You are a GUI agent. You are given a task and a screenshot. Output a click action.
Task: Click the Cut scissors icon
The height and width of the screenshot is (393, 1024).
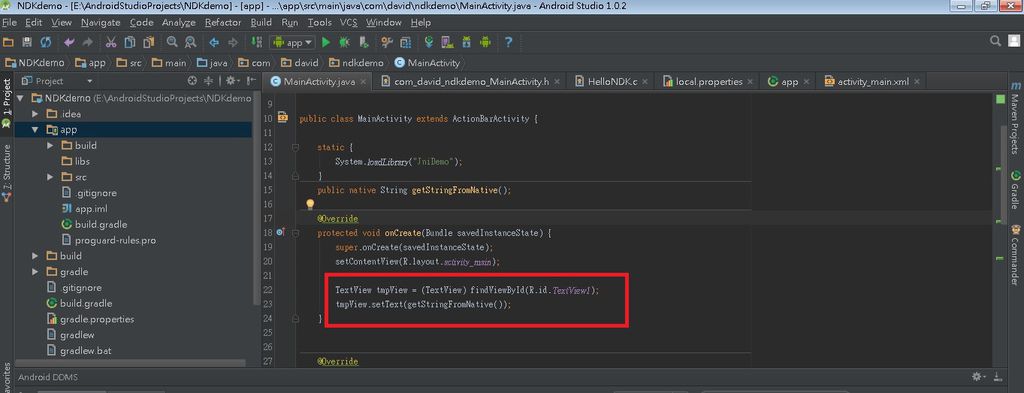[111, 42]
